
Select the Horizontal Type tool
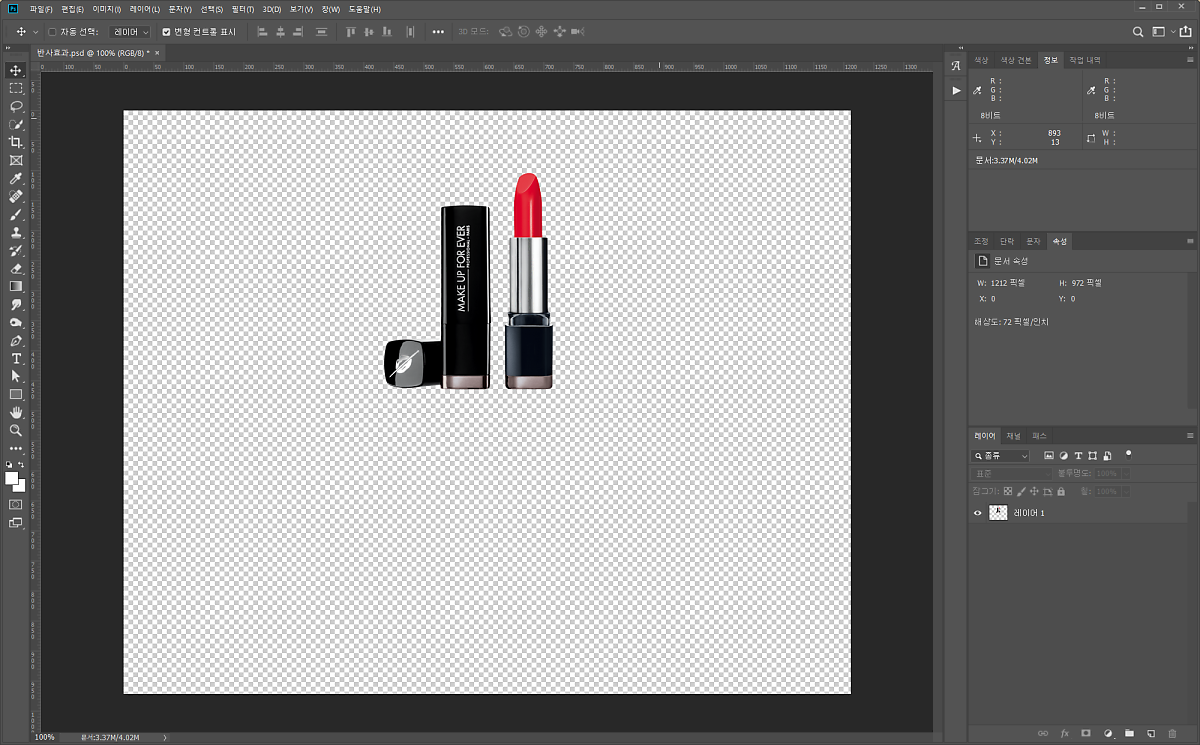point(16,358)
